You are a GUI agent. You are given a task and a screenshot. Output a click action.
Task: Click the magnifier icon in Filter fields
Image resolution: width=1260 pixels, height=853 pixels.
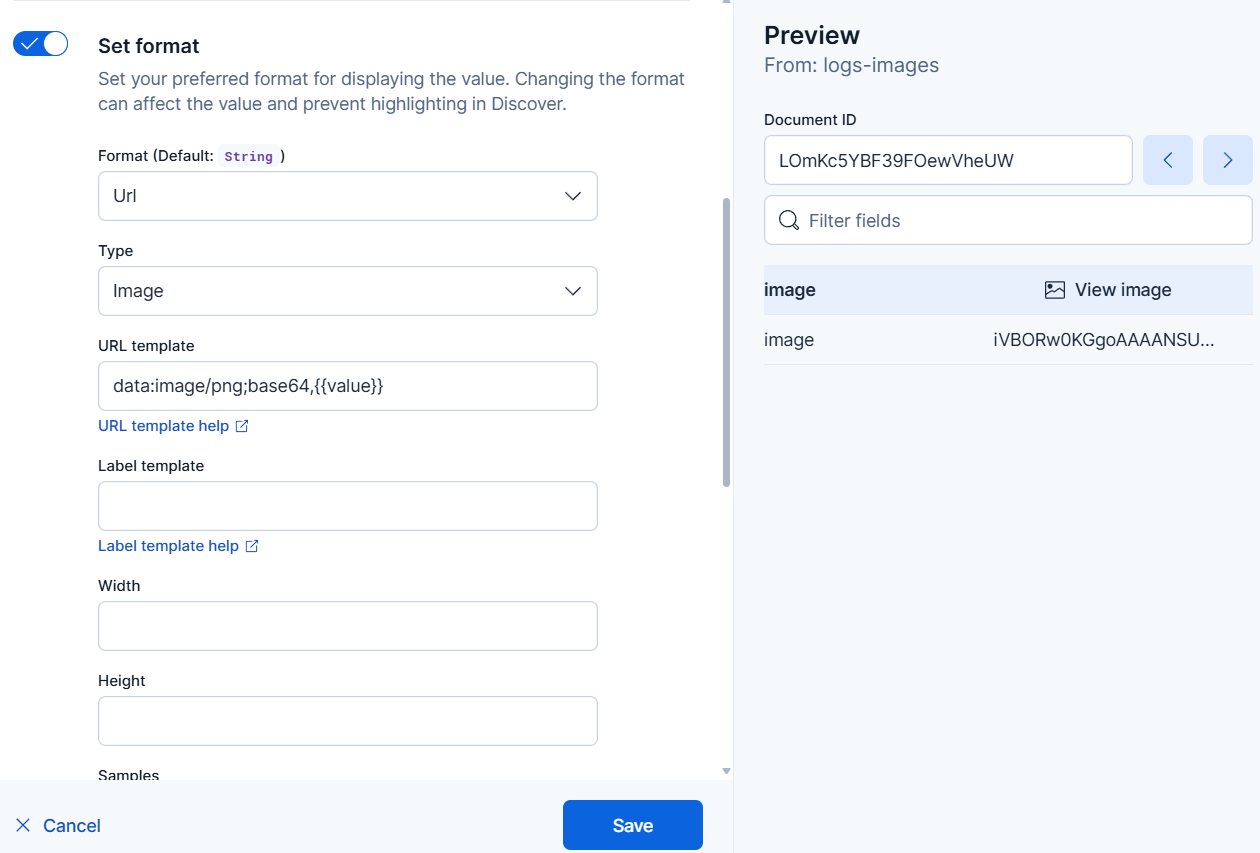(x=789, y=219)
